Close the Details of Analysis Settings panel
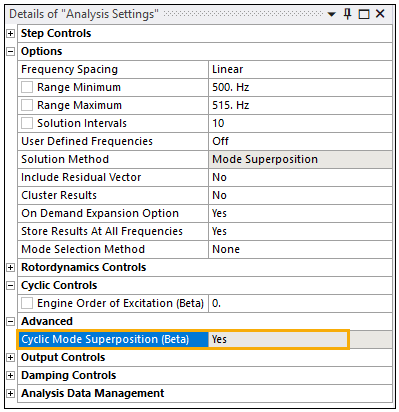This screenshot has width=399, height=412. click(380, 14)
